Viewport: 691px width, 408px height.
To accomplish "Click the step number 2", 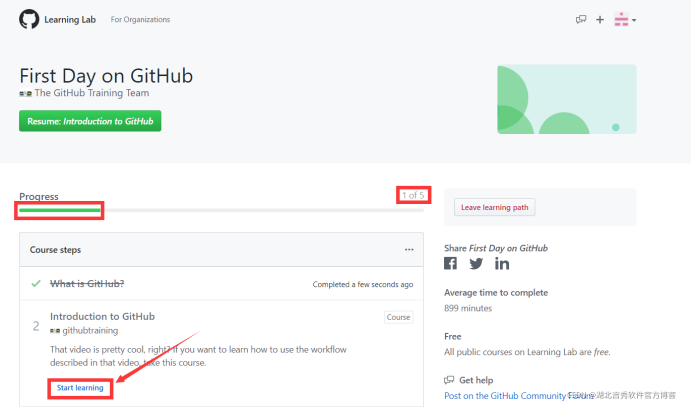I will point(36,326).
